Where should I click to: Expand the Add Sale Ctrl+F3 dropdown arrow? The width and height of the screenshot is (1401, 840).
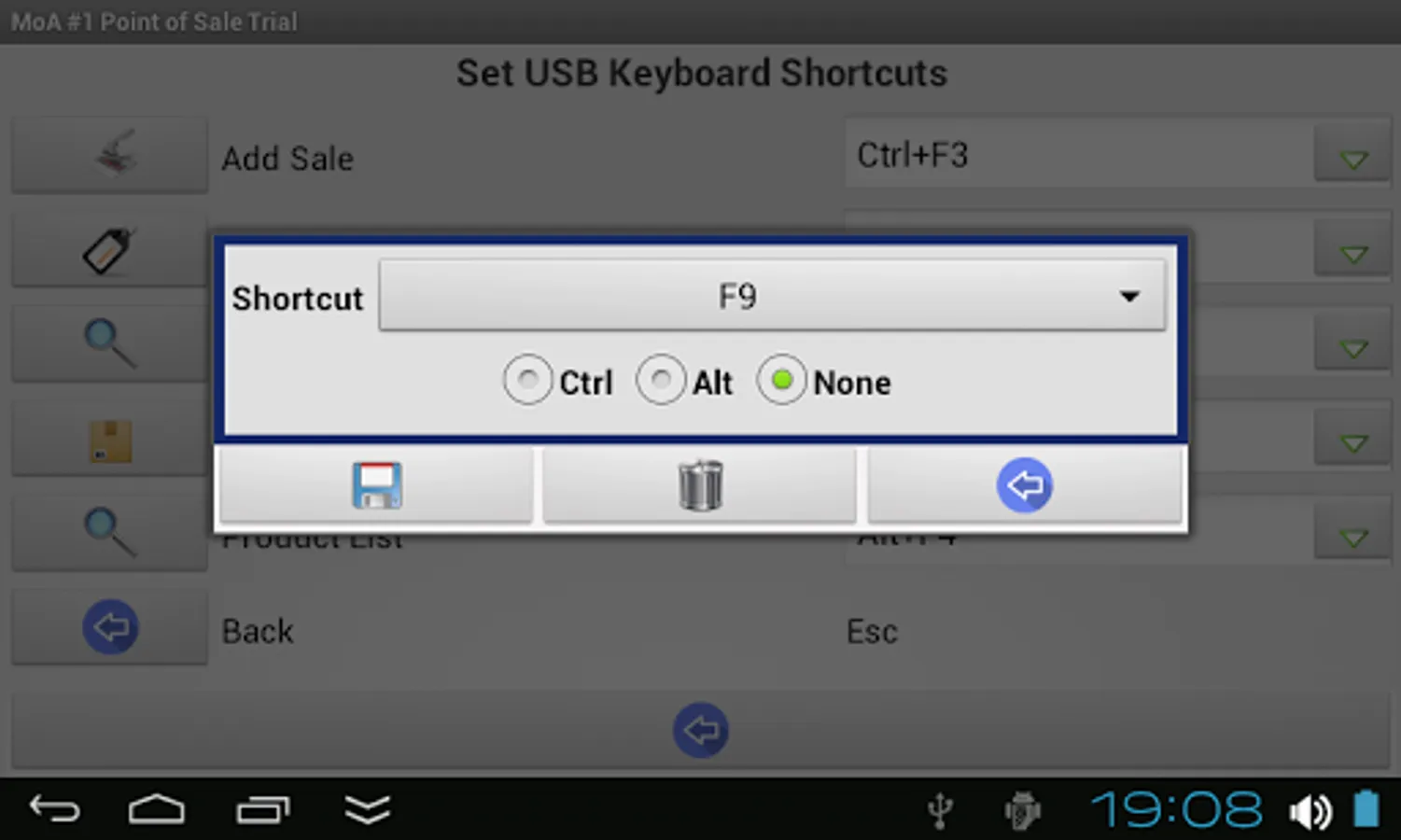click(1353, 156)
